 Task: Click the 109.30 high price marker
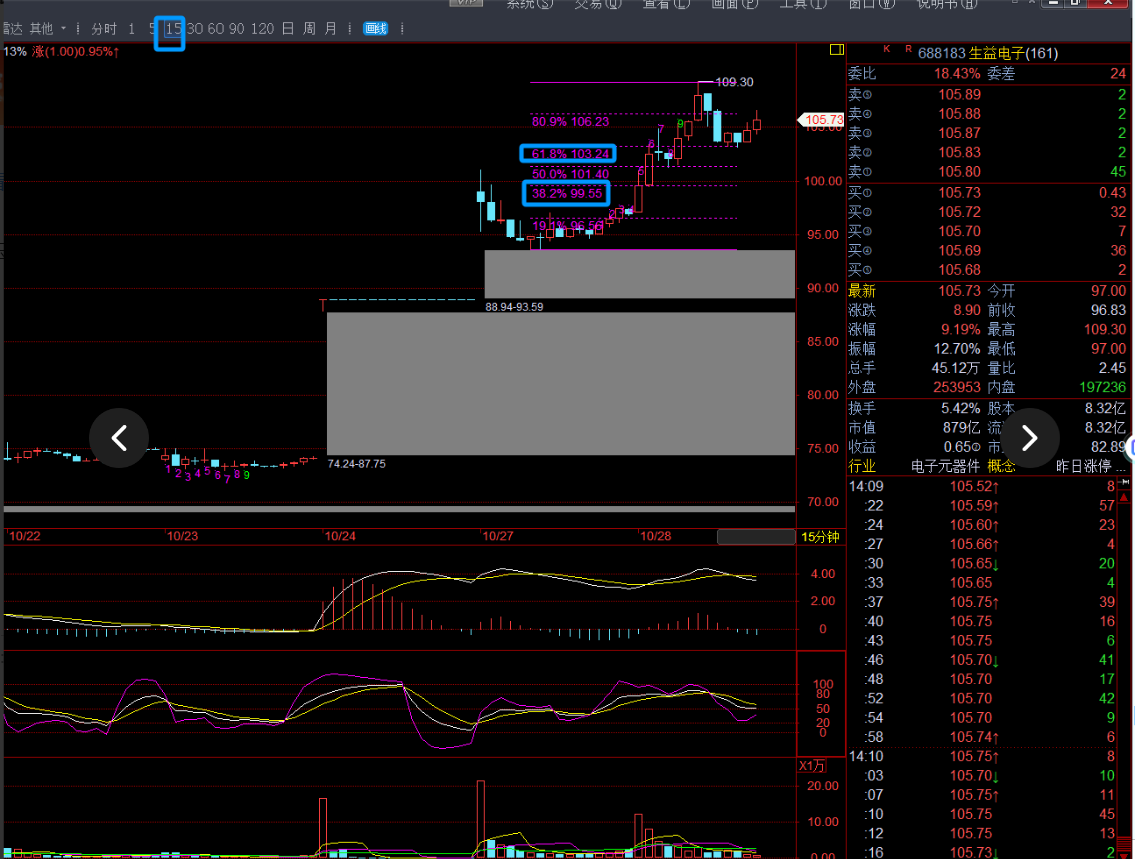[x=734, y=82]
